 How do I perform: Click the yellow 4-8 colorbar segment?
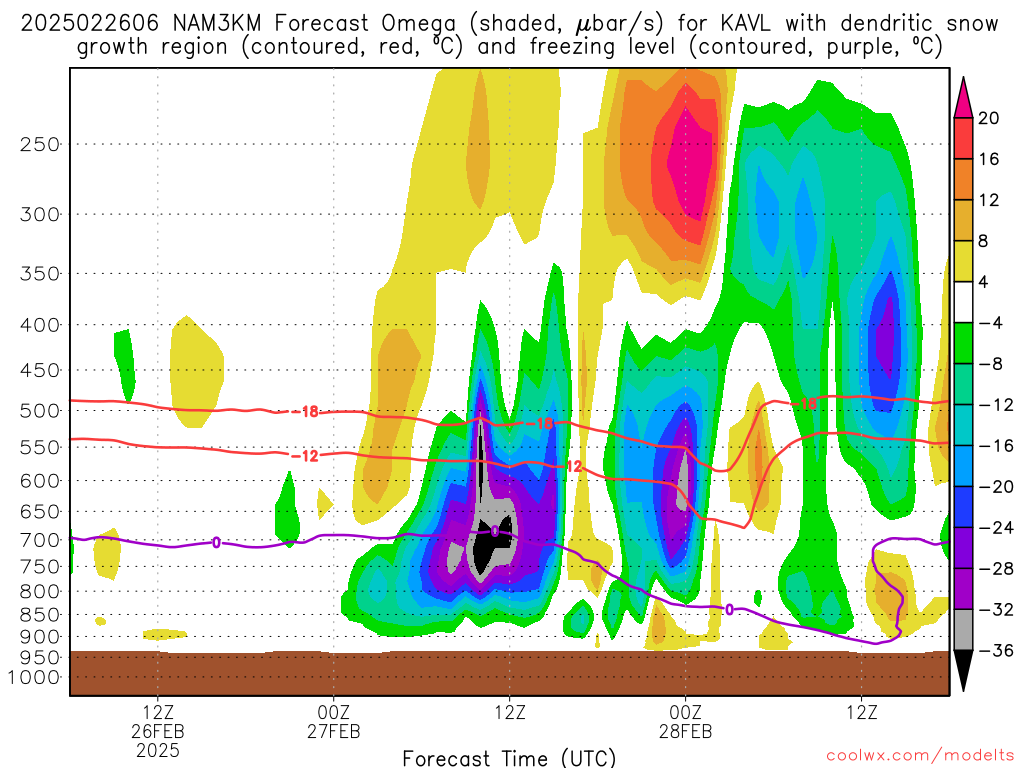963,261
